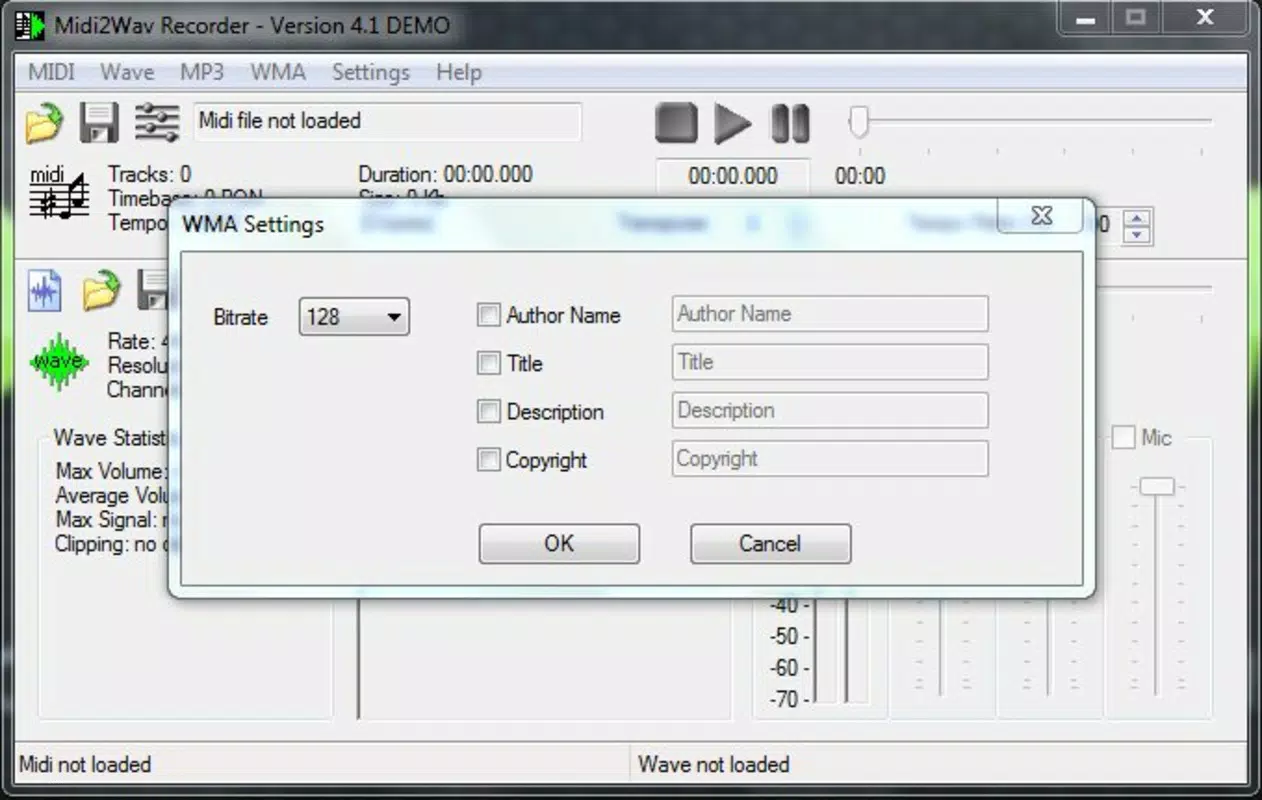The width and height of the screenshot is (1262, 800).
Task: Open MIDI file folder icon
Action: 44,123
